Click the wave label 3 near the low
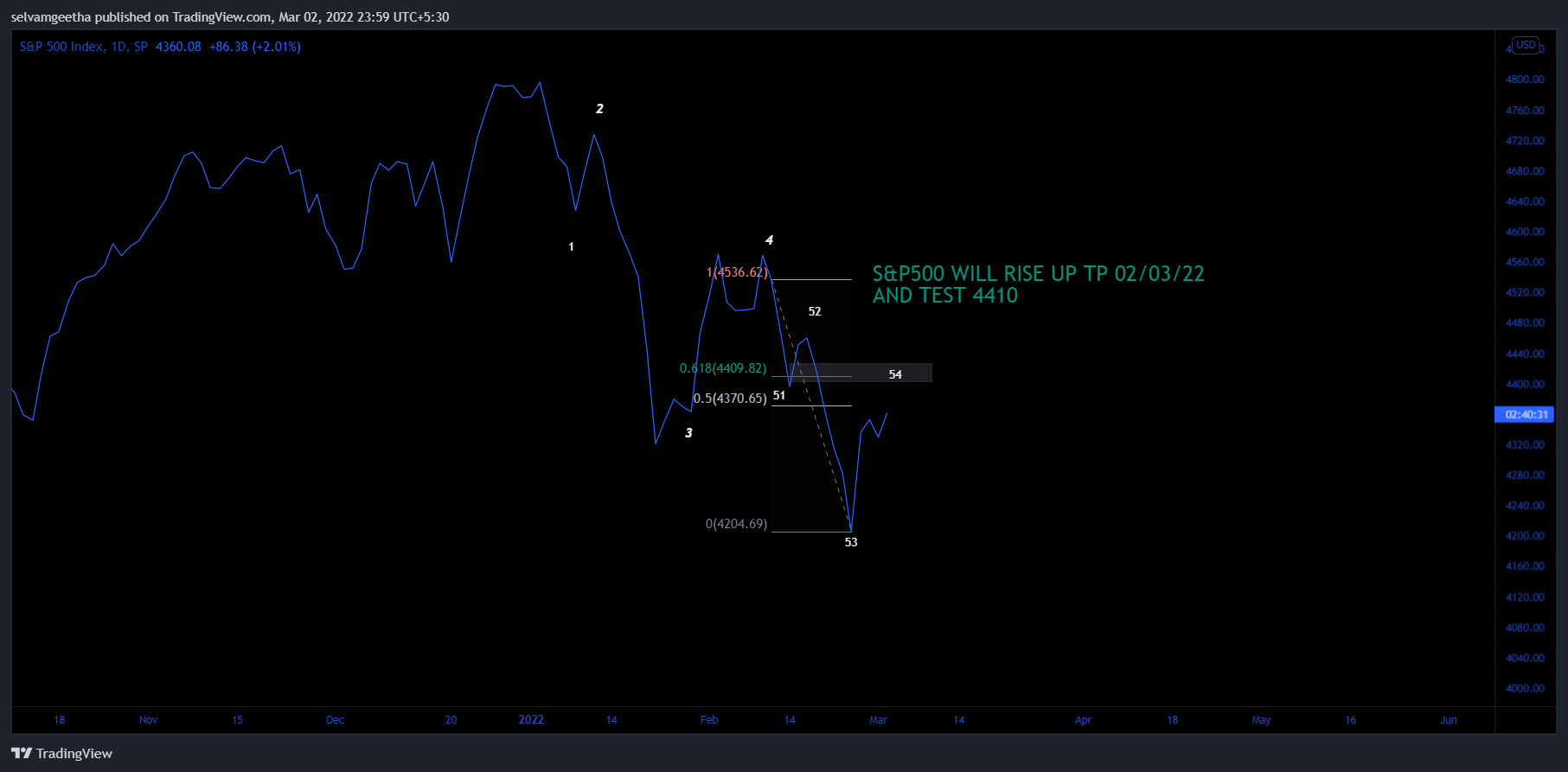 [x=688, y=433]
